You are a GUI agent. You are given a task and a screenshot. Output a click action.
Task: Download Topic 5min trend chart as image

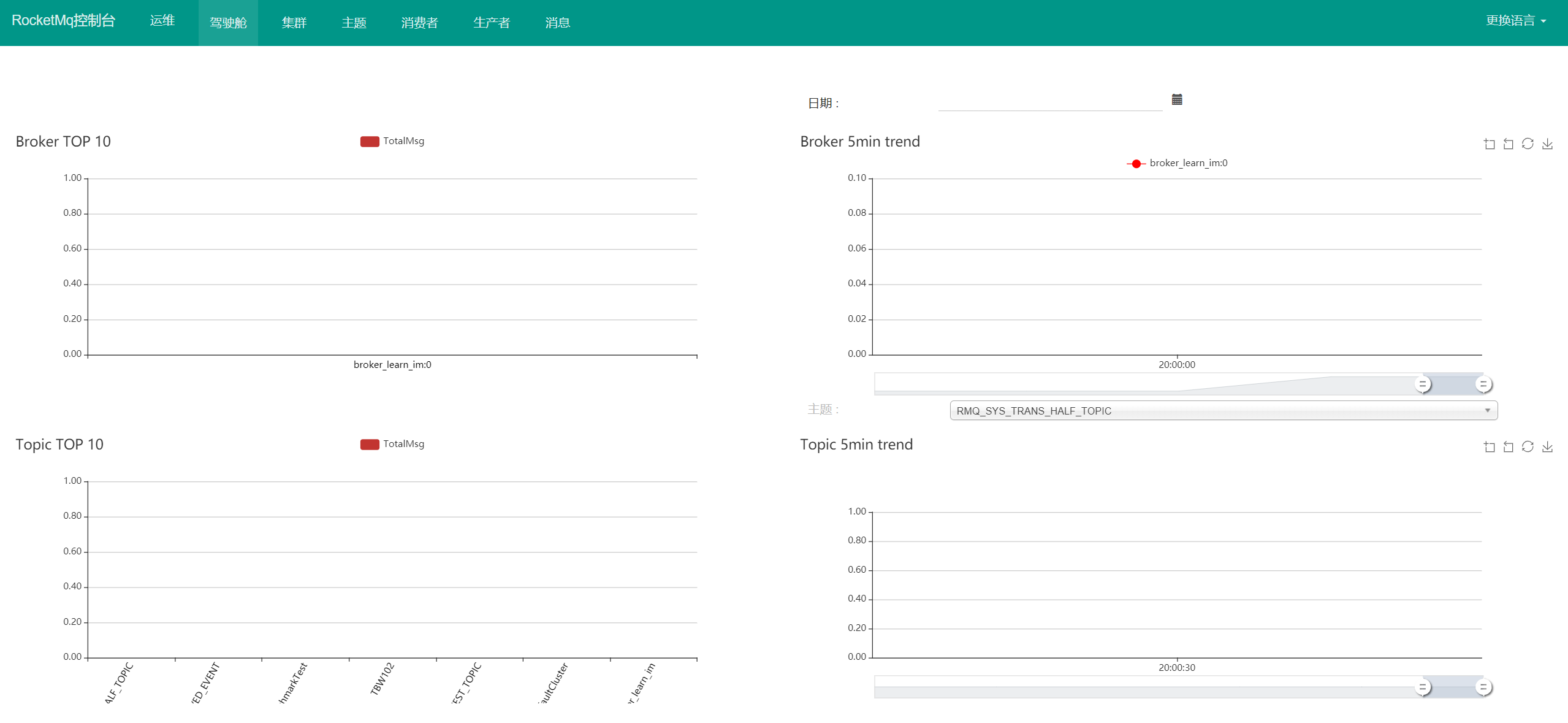(x=1547, y=447)
